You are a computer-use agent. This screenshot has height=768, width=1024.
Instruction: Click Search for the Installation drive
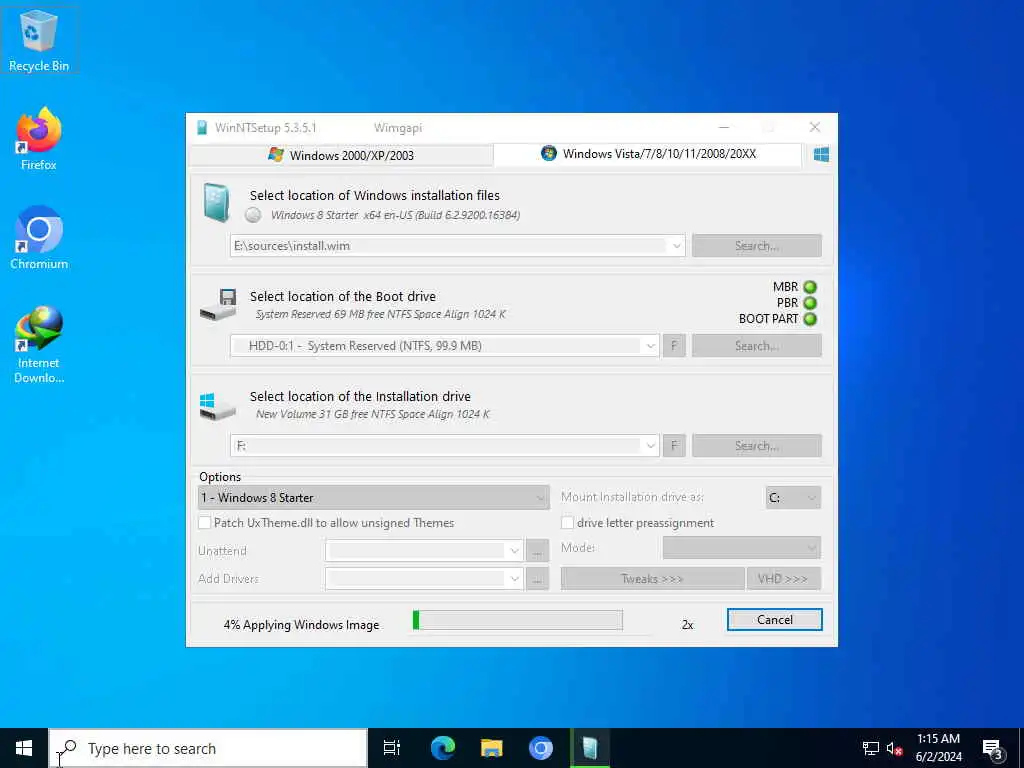tap(756, 445)
